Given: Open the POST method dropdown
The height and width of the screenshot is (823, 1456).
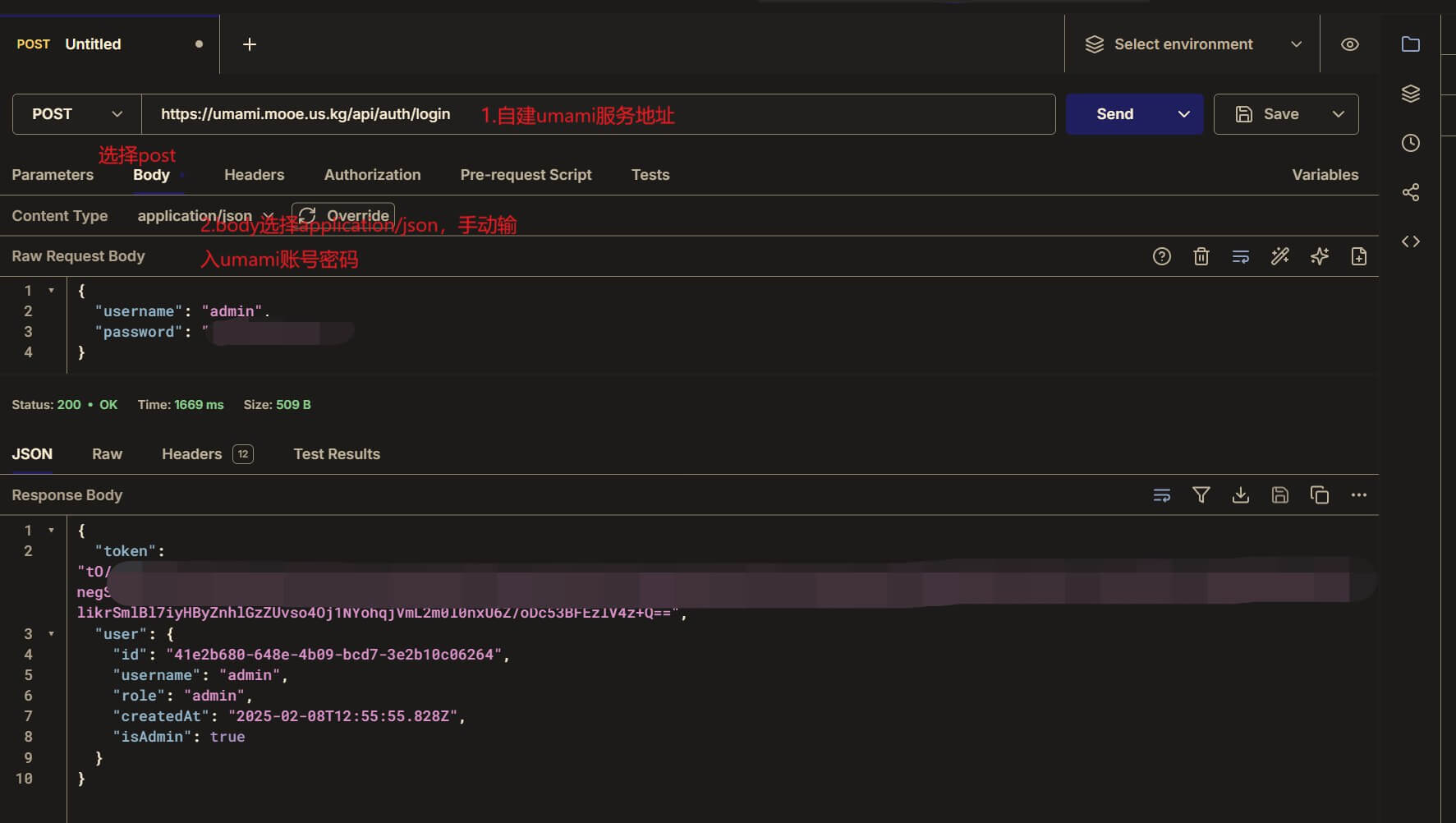Looking at the screenshot, I should click(x=76, y=114).
